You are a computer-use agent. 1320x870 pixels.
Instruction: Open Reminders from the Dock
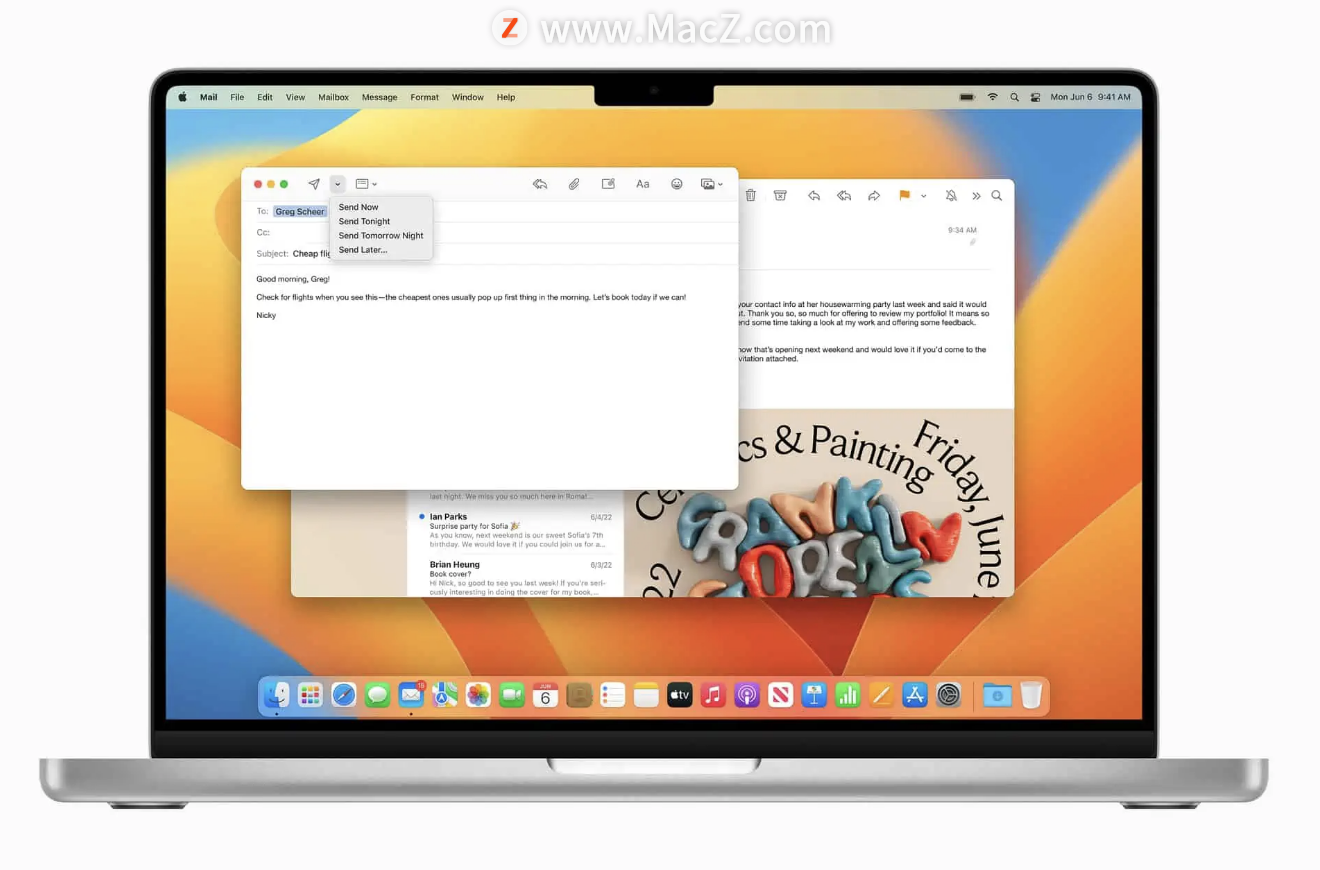(613, 694)
